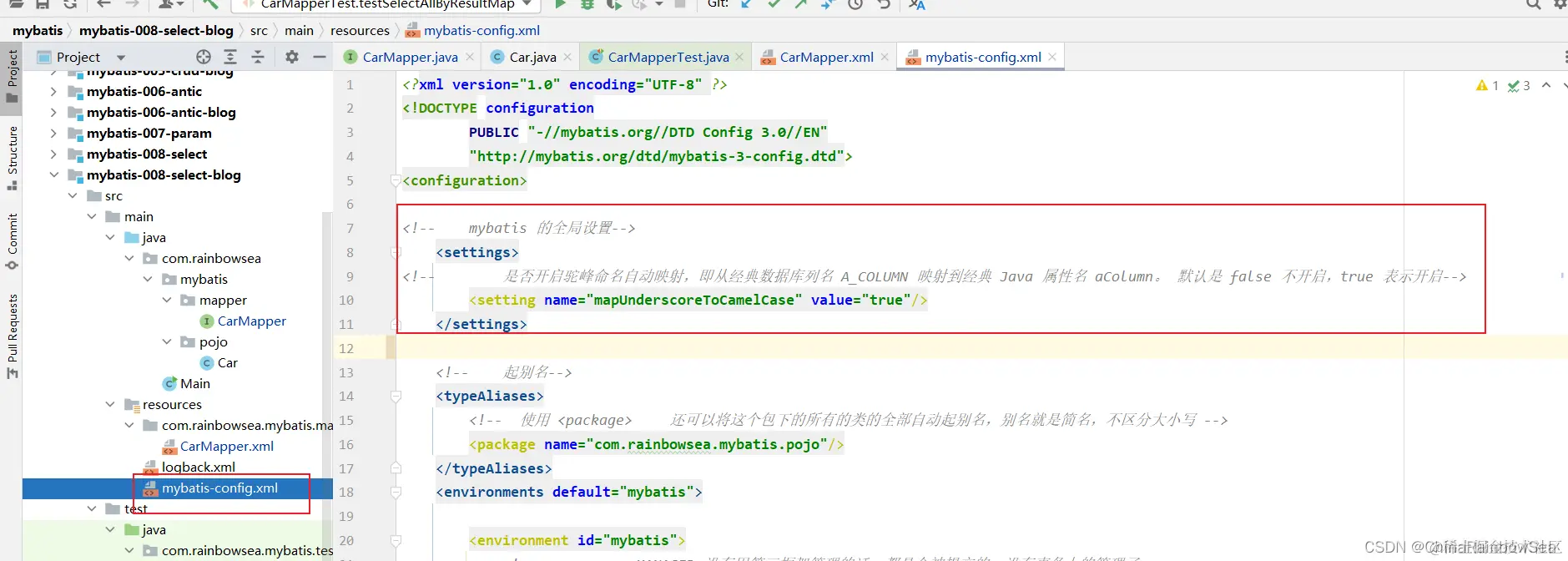The width and height of the screenshot is (1568, 561).
Task: Select Main class in project tree
Action: click(x=186, y=384)
